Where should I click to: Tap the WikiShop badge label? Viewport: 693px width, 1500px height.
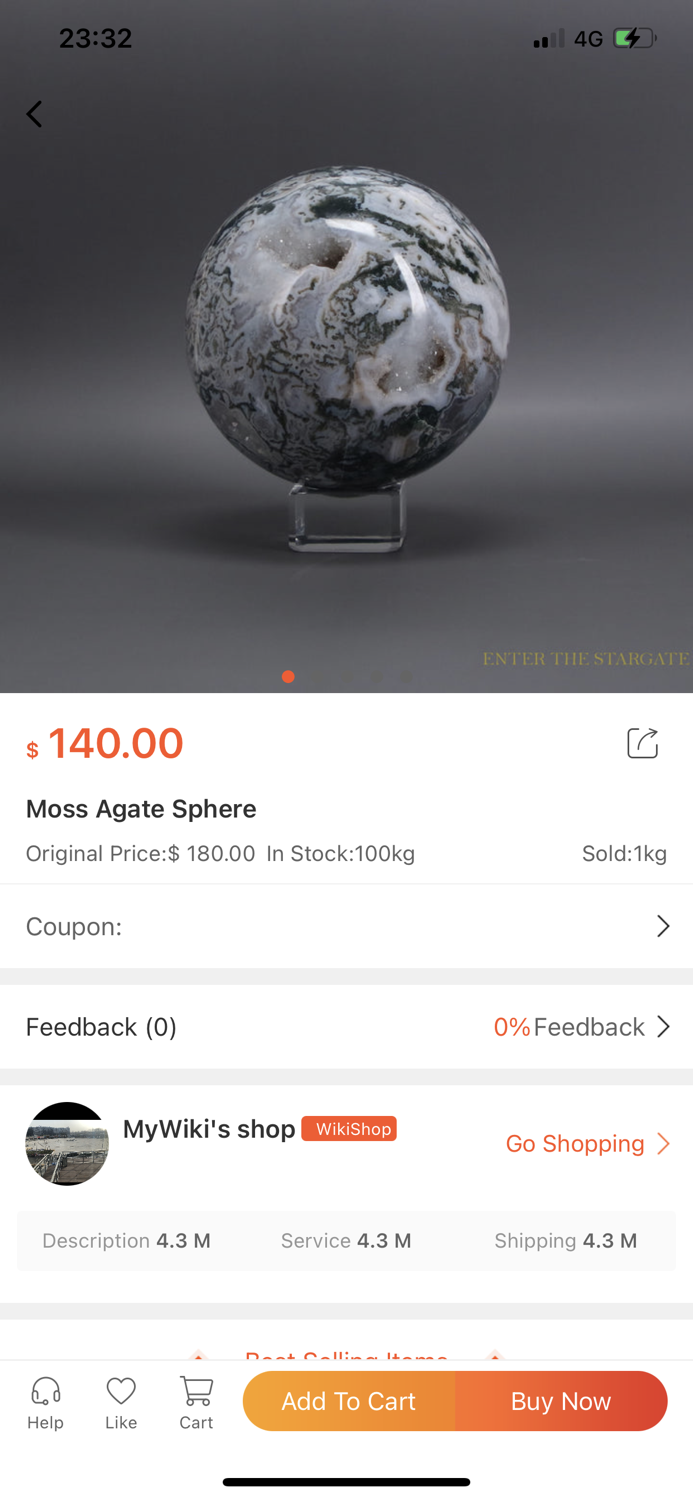tap(348, 1128)
